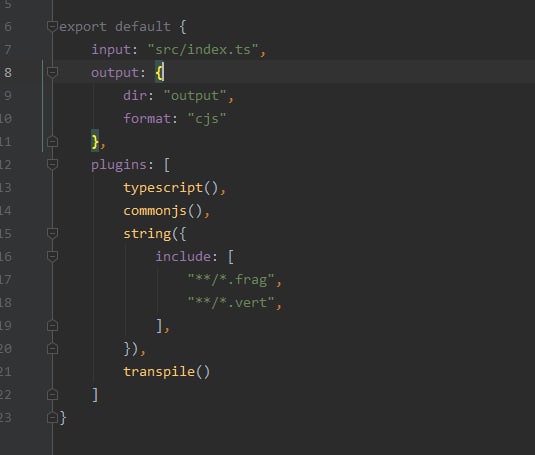Click the transpile() call
The width and height of the screenshot is (535, 455).
pos(167,371)
